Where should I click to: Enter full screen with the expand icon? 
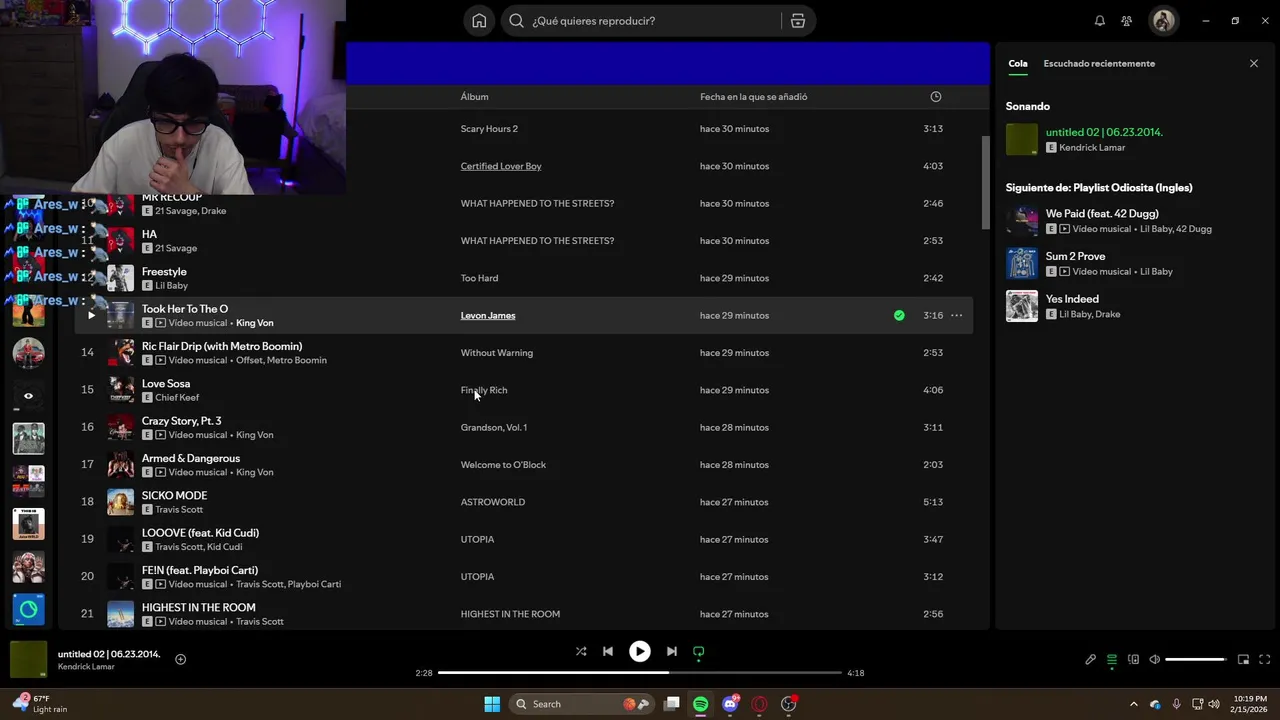click(x=1265, y=660)
